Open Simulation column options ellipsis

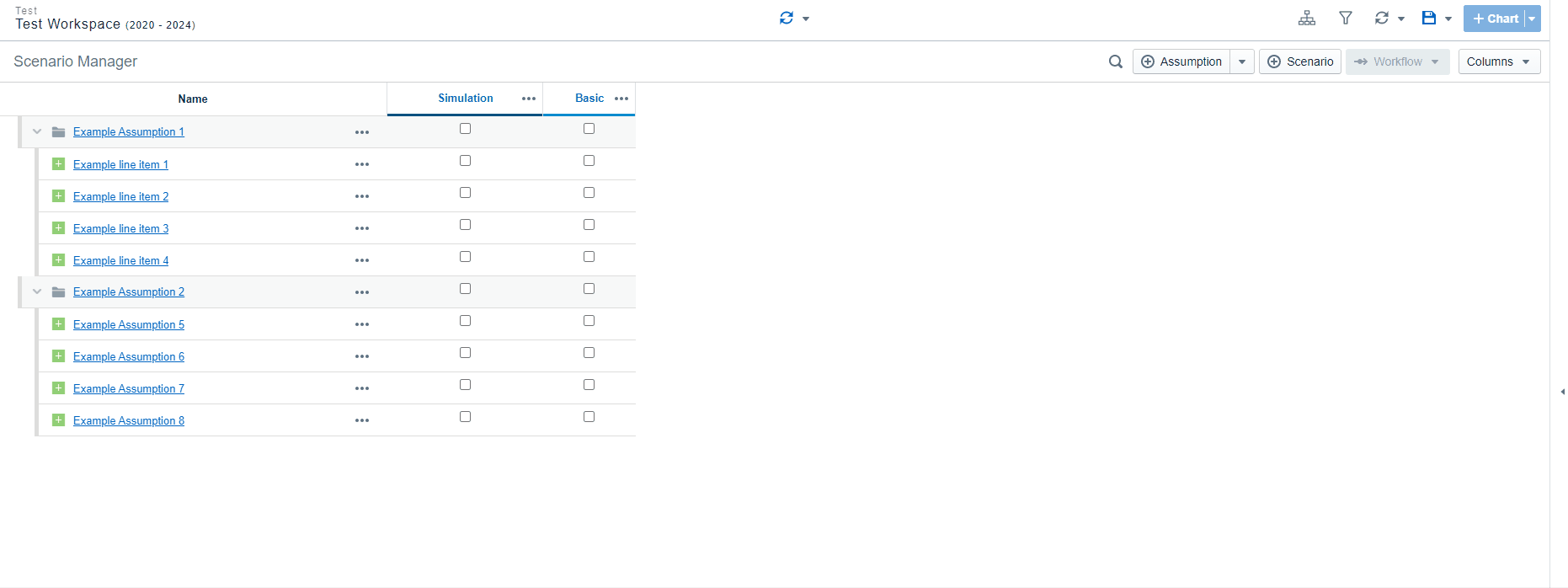(529, 99)
